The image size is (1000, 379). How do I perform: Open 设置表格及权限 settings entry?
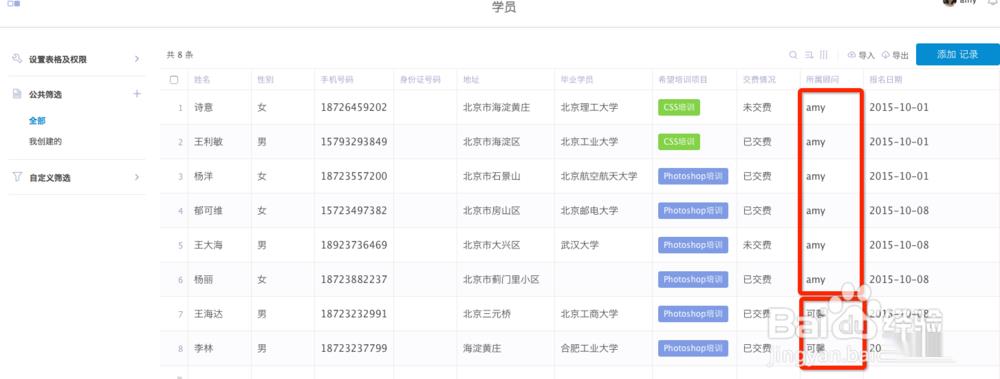pos(57,59)
